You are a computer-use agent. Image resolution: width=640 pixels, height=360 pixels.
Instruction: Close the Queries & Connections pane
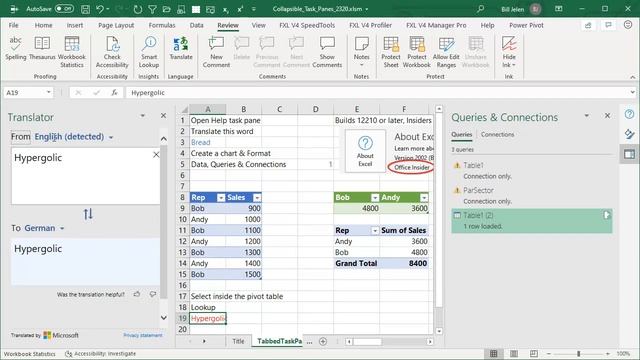click(x=607, y=116)
